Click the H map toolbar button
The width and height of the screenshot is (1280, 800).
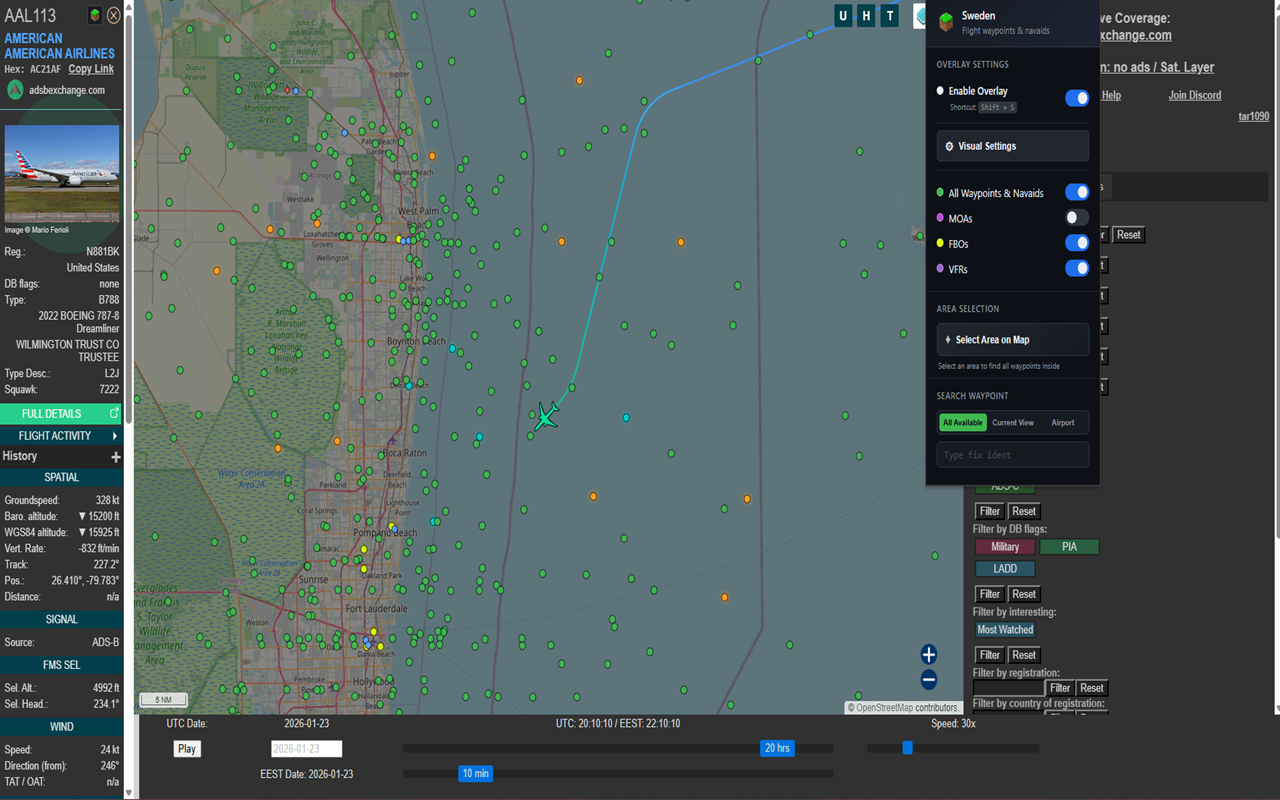coord(866,15)
